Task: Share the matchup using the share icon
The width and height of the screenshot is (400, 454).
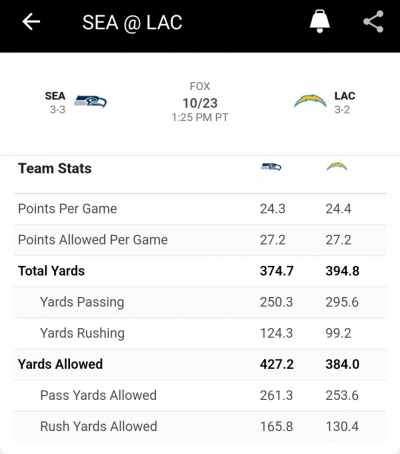Action: 373,22
